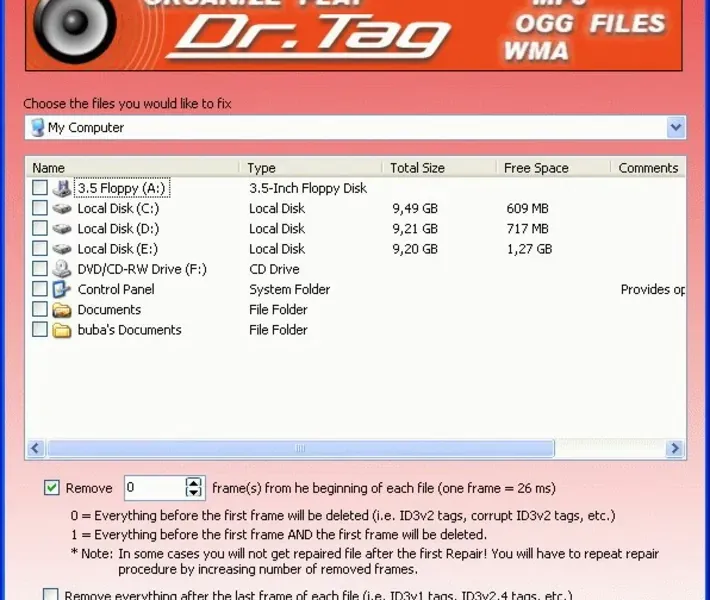
Task: Click the DVD/CD-RW Drive (F:) disc icon
Action: point(62,269)
